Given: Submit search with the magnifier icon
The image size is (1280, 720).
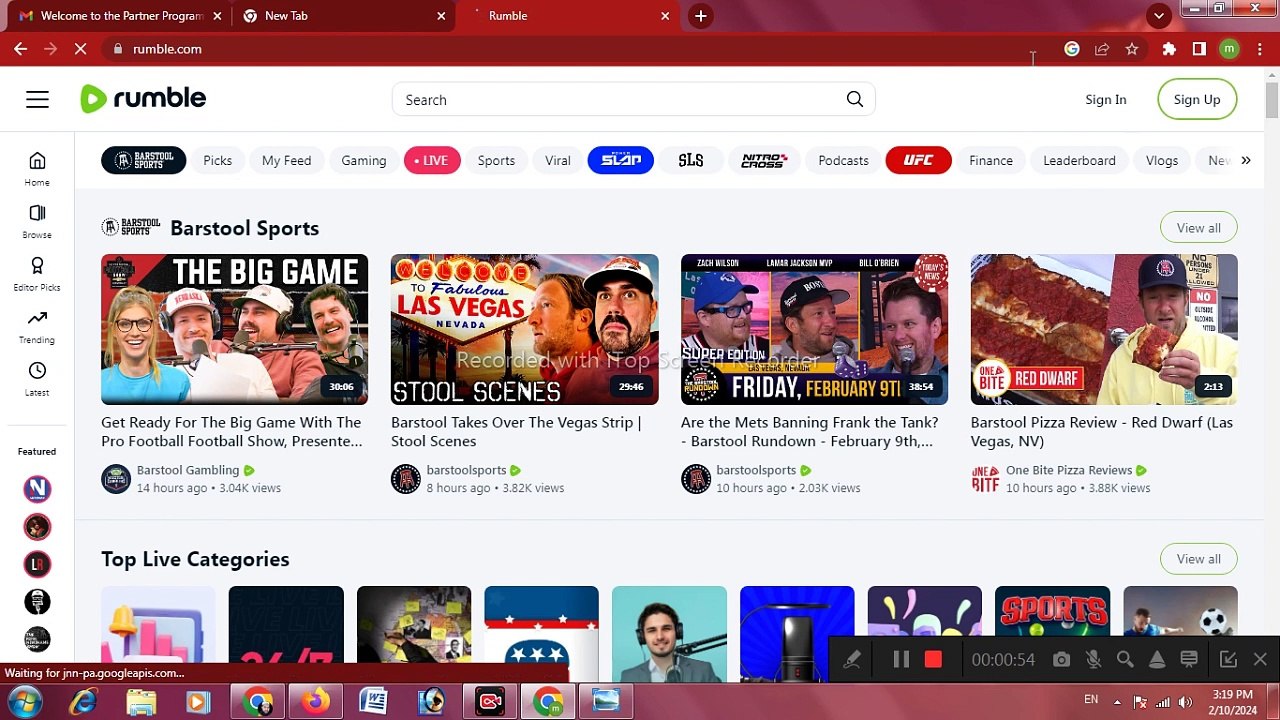Looking at the screenshot, I should (x=855, y=99).
